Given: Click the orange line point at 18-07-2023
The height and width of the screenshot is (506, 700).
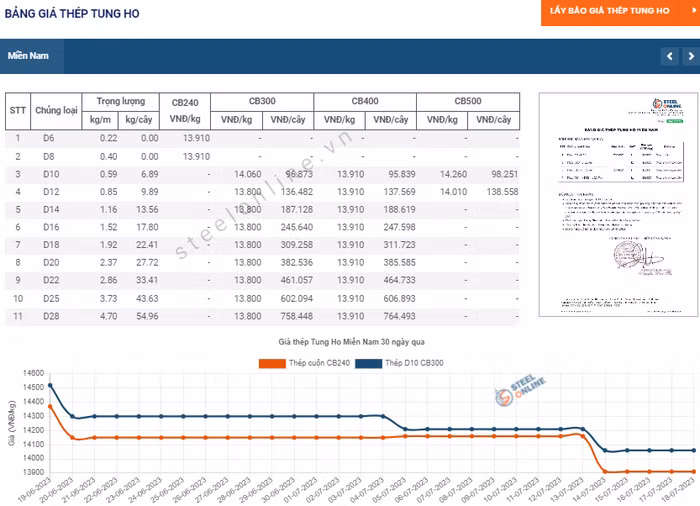Looking at the screenshot, I should tap(694, 472).
